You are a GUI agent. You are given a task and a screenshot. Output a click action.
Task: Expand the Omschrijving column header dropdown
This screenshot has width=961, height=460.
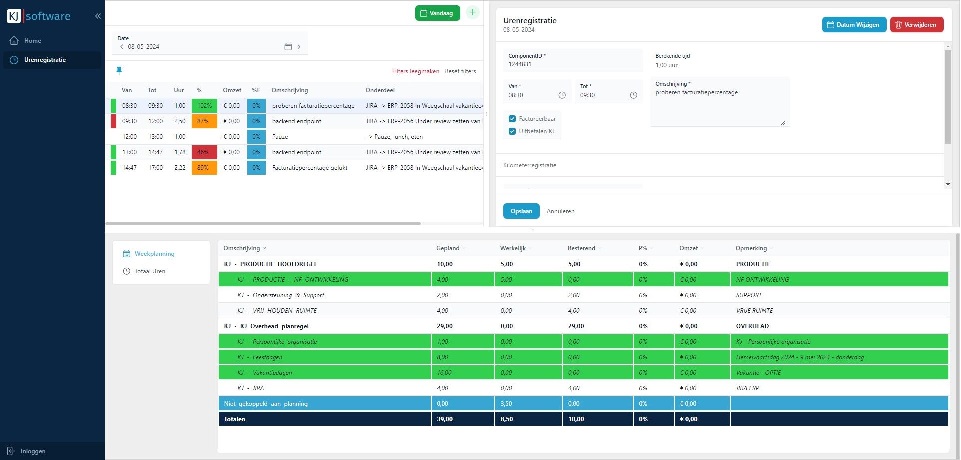(x=265, y=248)
